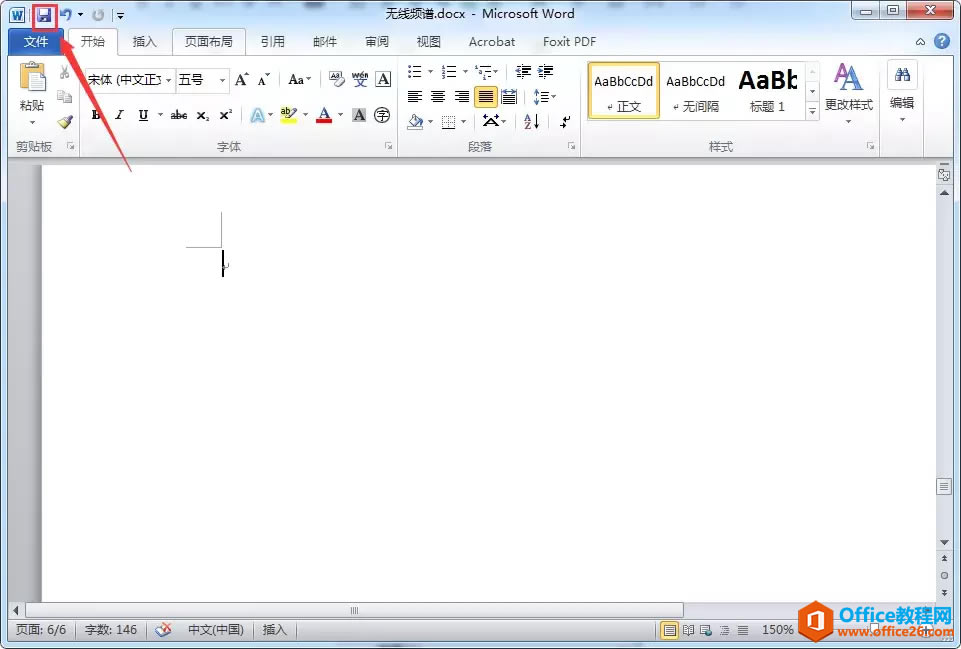Viewport: 961px width, 649px height.
Task: Apply the yellow text highlight color
Action: [x=288, y=115]
